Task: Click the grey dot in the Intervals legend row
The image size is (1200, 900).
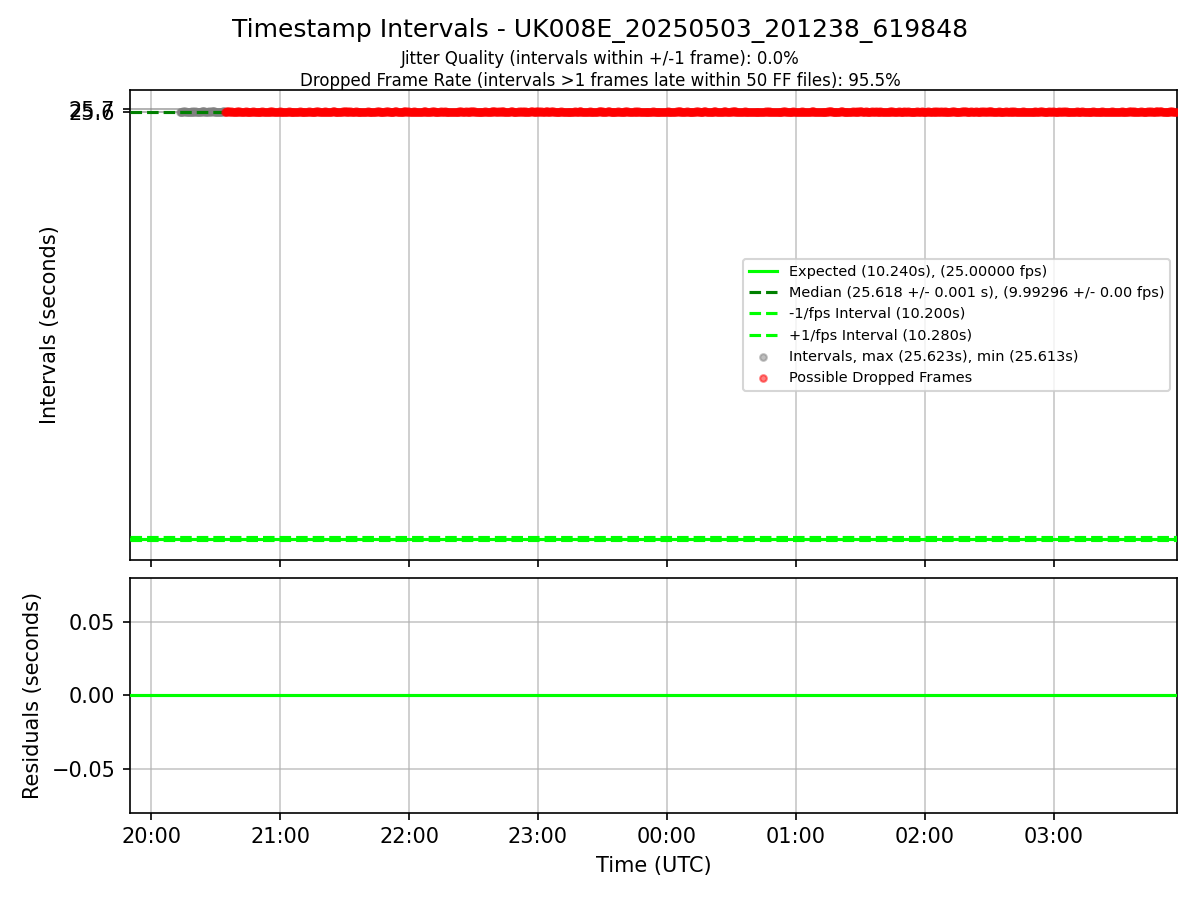Action: [763, 357]
